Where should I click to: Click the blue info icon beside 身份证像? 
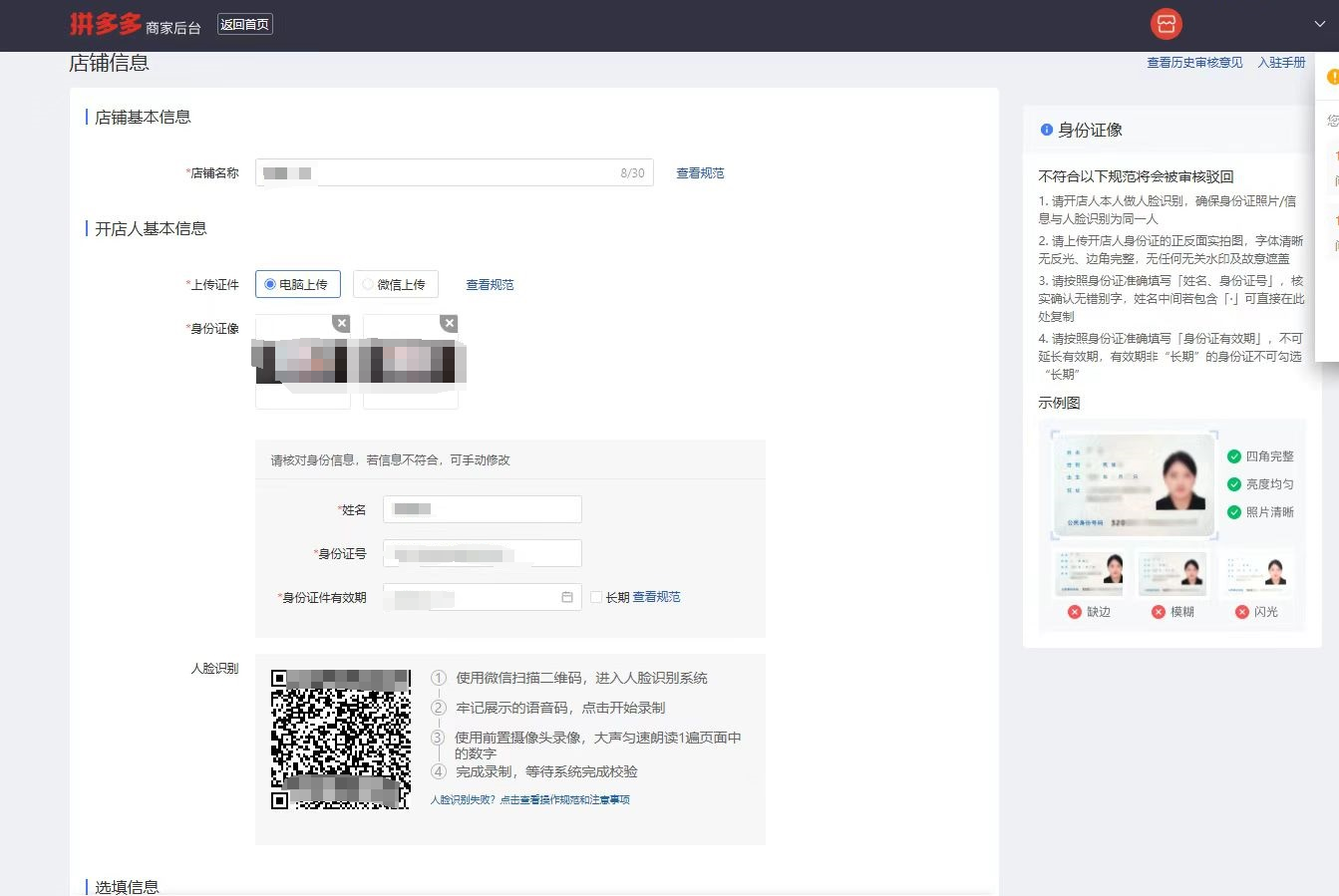[x=1046, y=130]
